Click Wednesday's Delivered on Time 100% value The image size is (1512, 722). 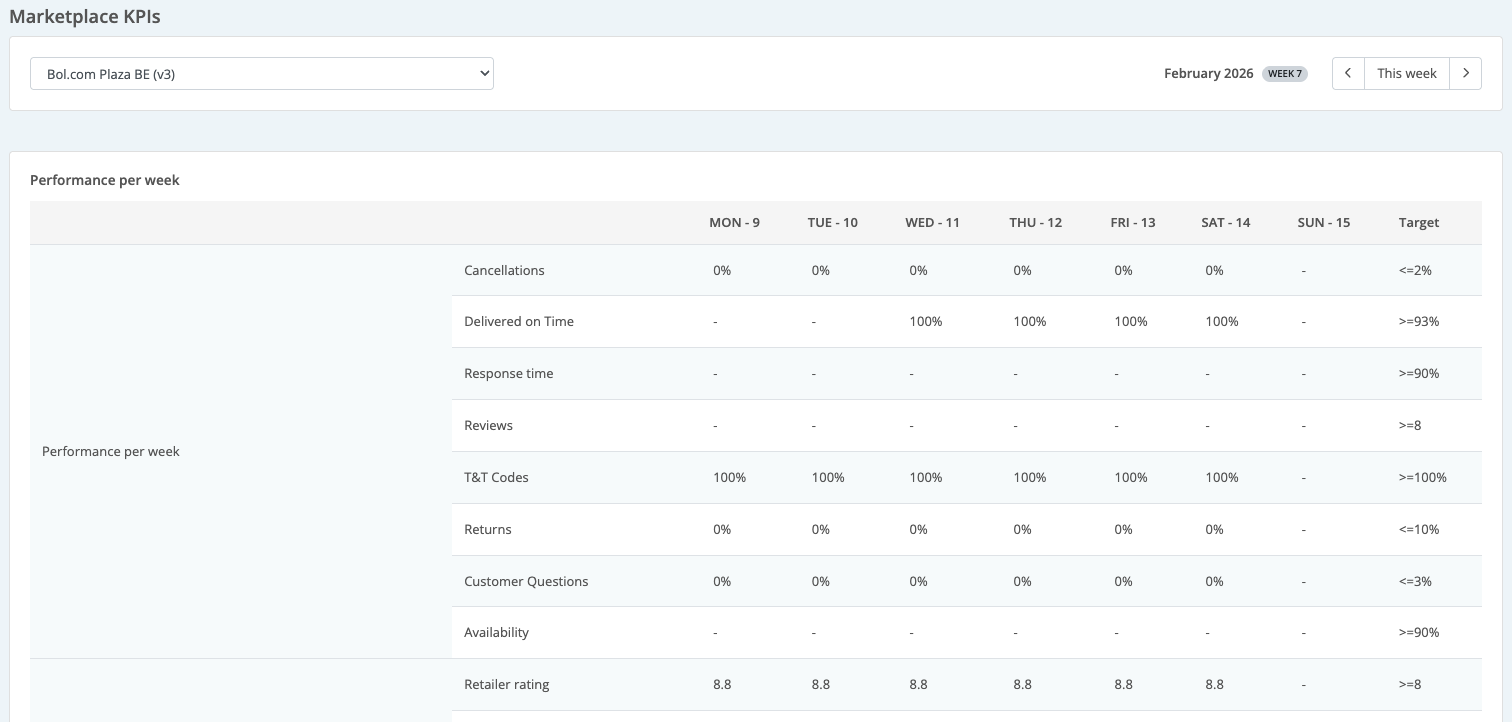point(926,322)
